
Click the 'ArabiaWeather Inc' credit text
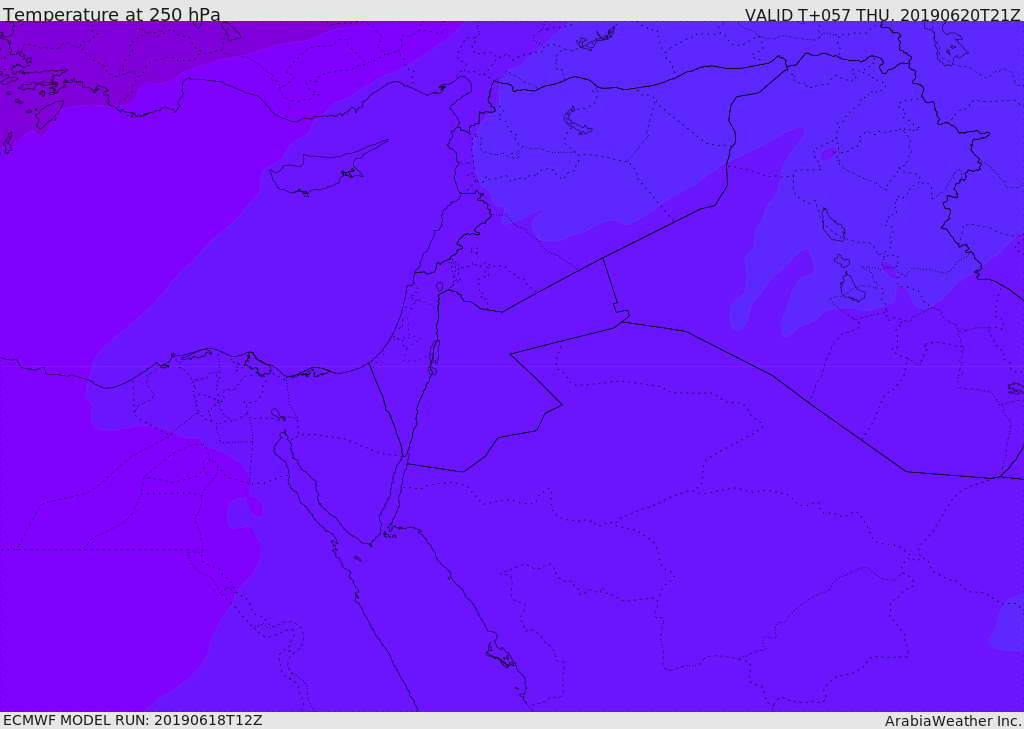pyautogui.click(x=952, y=721)
